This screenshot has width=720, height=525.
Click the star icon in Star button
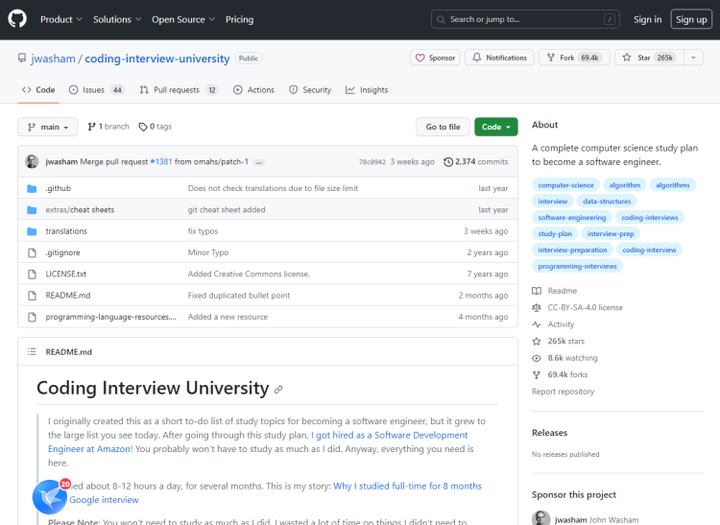click(x=626, y=57)
